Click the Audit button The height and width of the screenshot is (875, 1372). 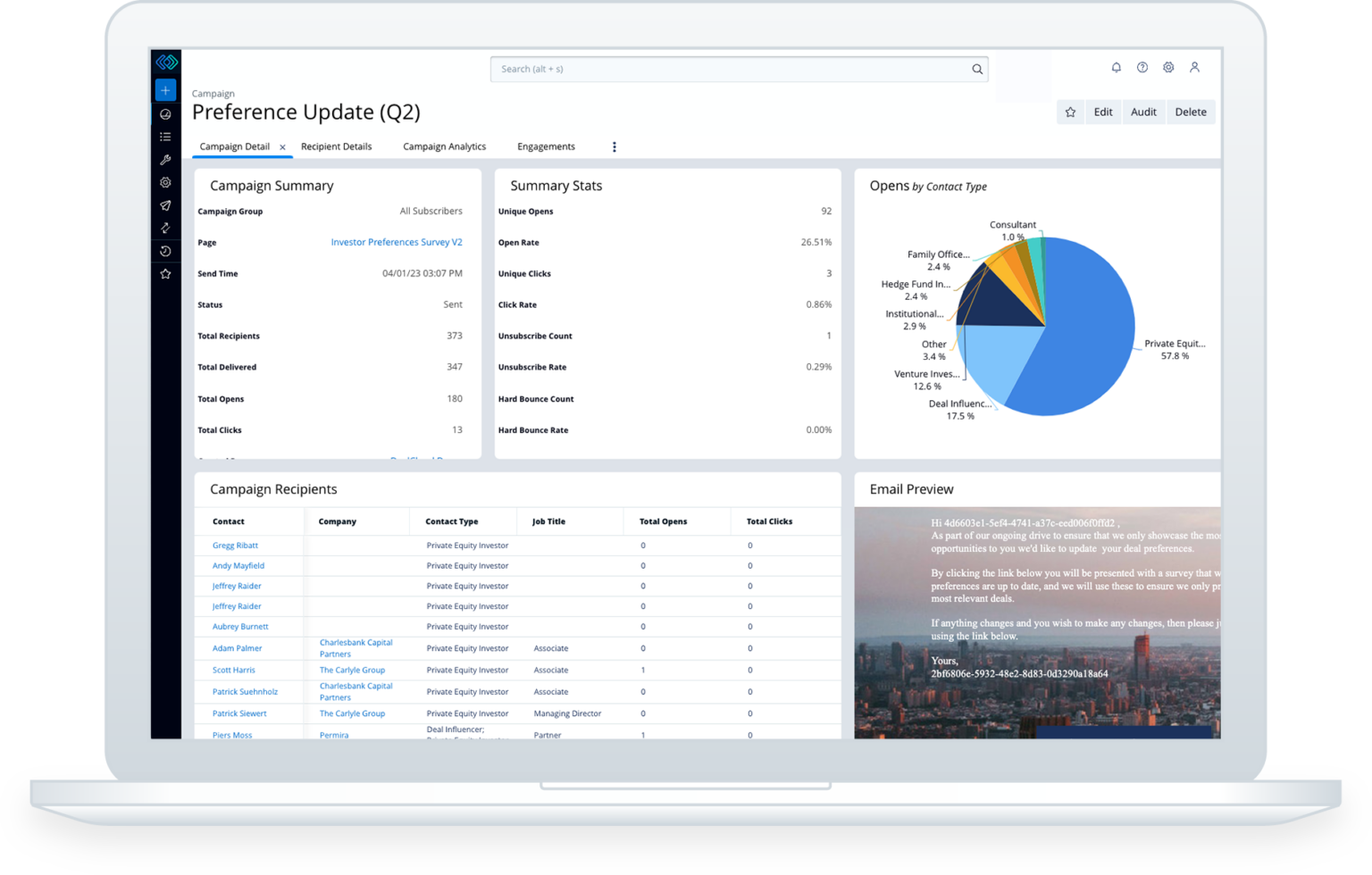1143,111
